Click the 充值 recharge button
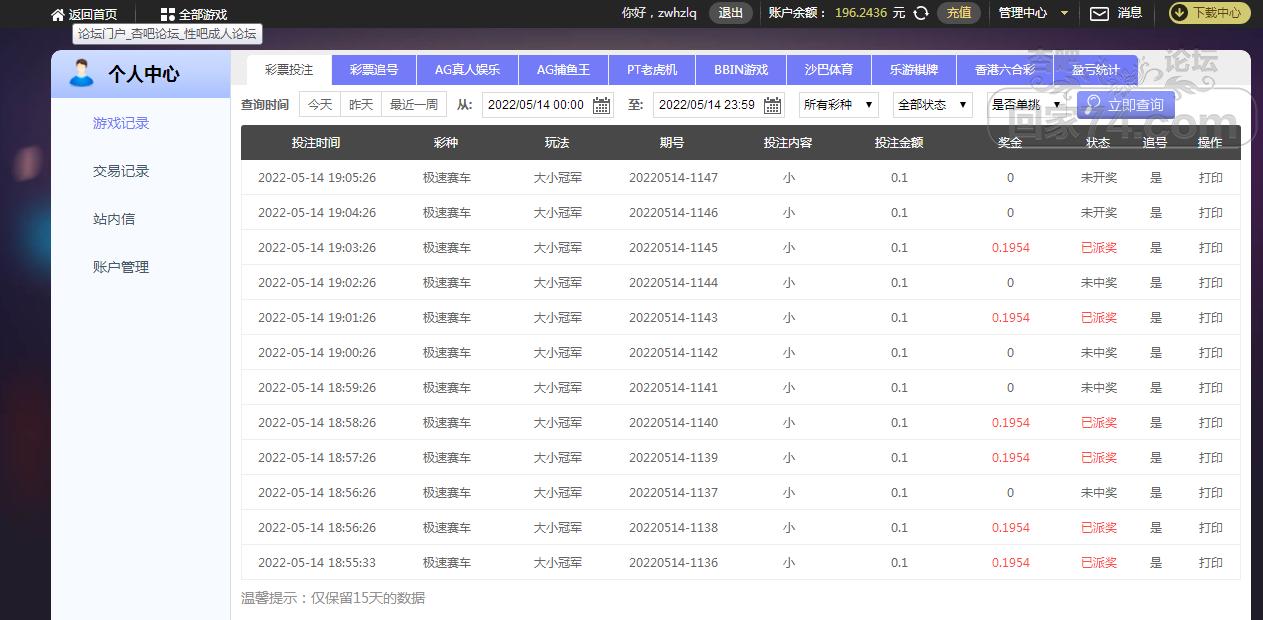 click(x=958, y=14)
